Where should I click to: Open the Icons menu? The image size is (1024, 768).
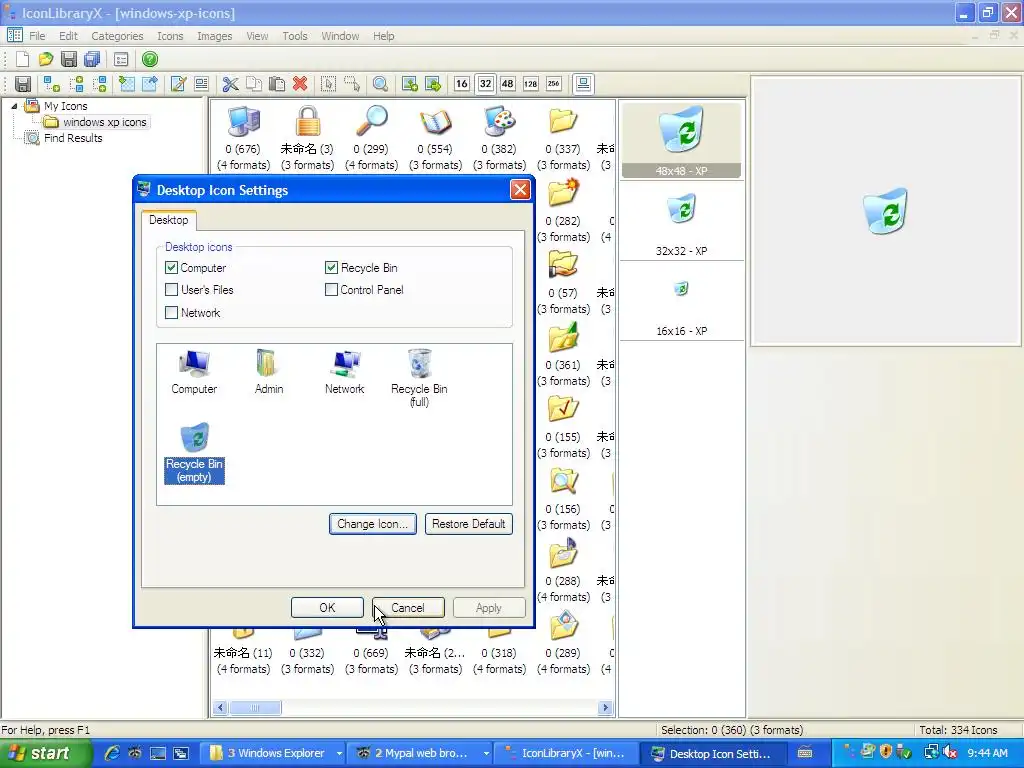[170, 36]
